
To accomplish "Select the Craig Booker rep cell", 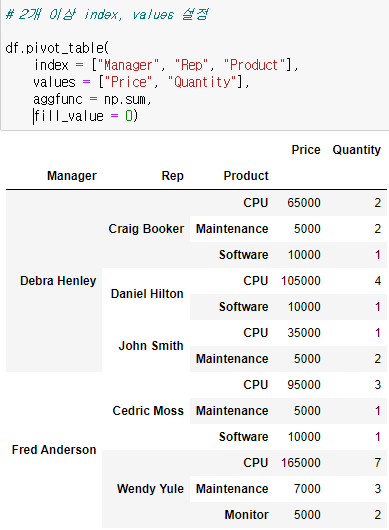I will pyautogui.click(x=146, y=229).
